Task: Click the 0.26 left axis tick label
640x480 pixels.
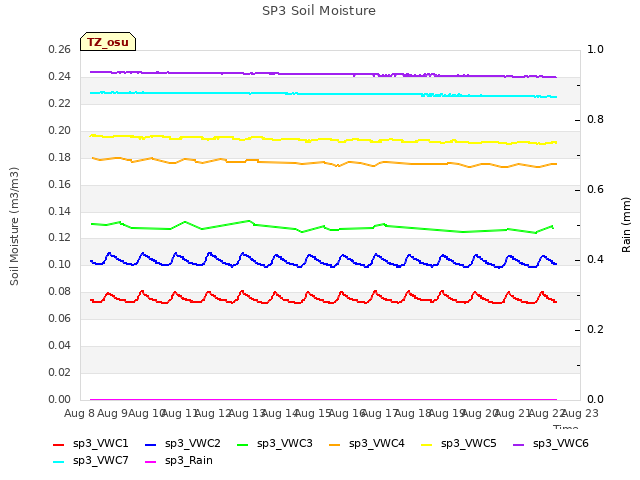Action: coord(59,49)
